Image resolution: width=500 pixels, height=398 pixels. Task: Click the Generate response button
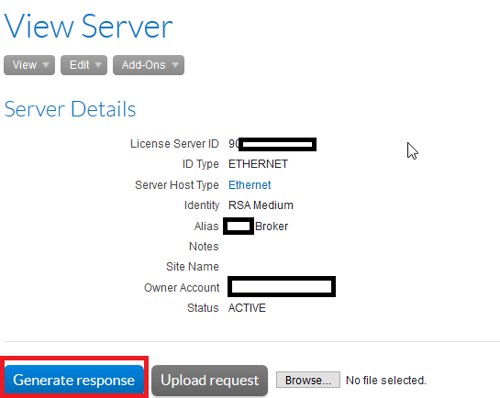74,380
